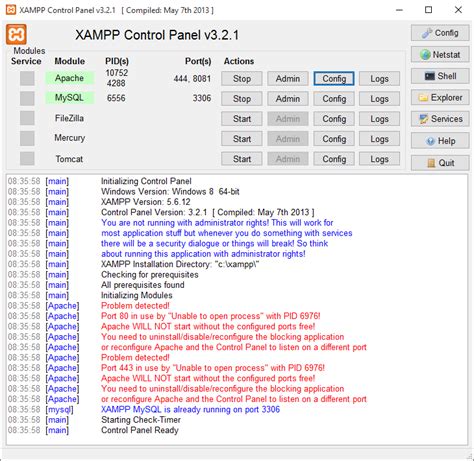View Mercury Logs
The height and width of the screenshot is (461, 474).
pyautogui.click(x=379, y=139)
